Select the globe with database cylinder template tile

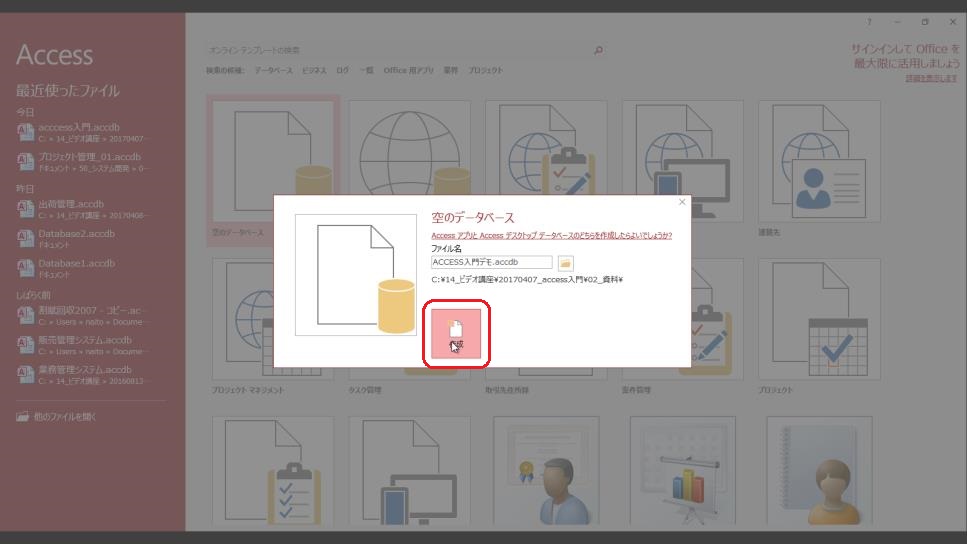coord(410,148)
